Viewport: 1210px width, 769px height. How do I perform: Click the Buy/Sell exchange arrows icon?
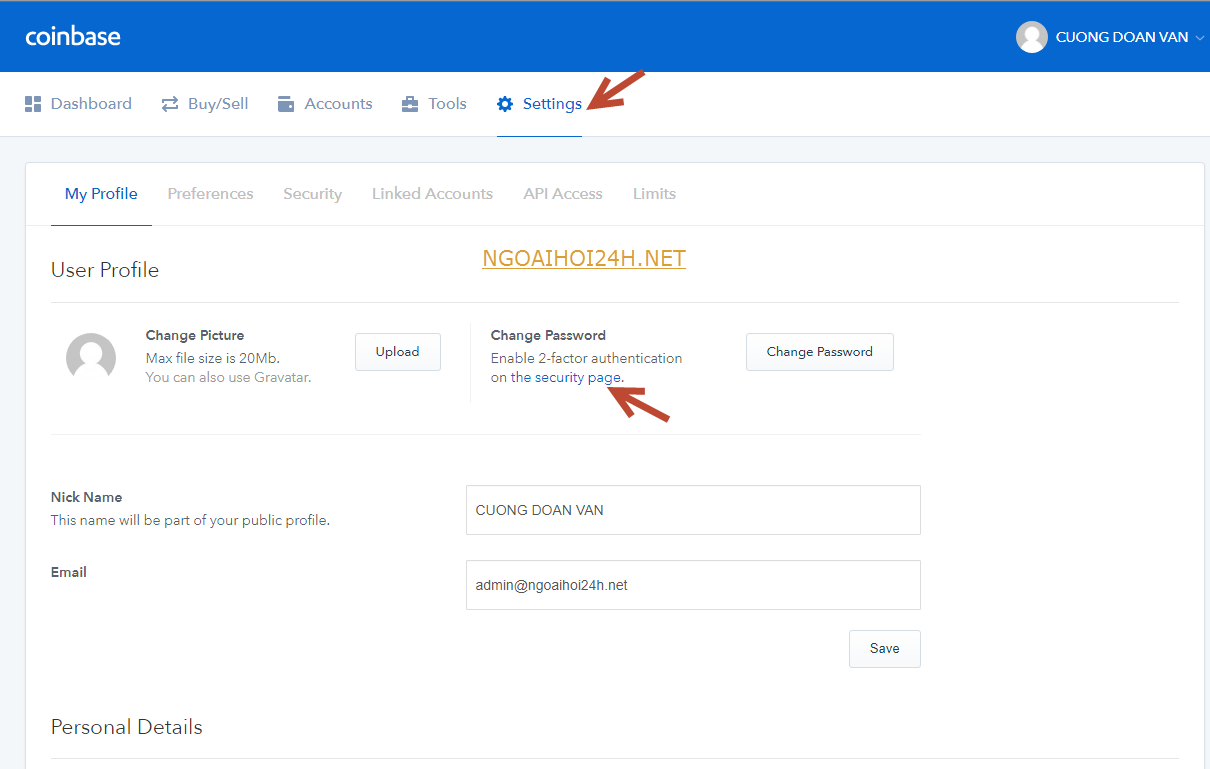tap(170, 104)
